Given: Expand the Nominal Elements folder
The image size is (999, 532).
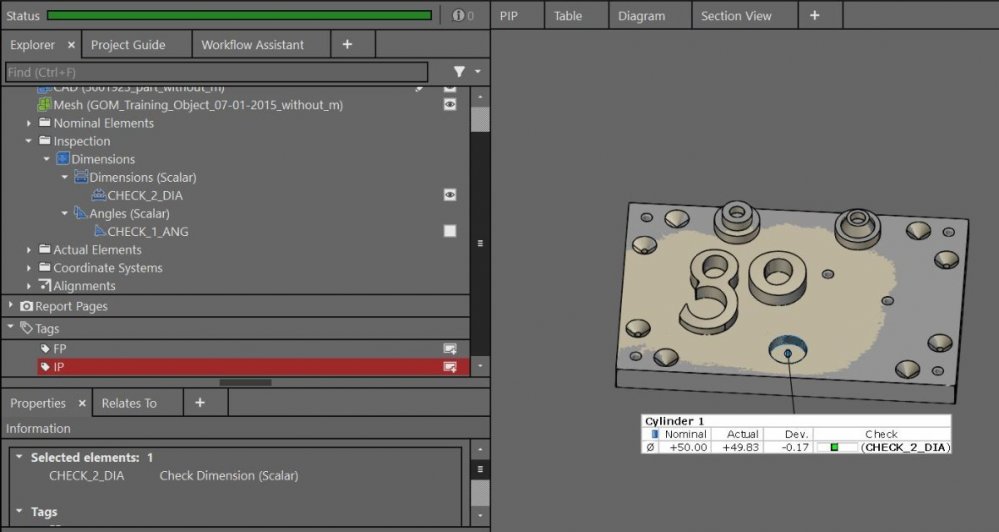Looking at the screenshot, I should click(x=30, y=124).
